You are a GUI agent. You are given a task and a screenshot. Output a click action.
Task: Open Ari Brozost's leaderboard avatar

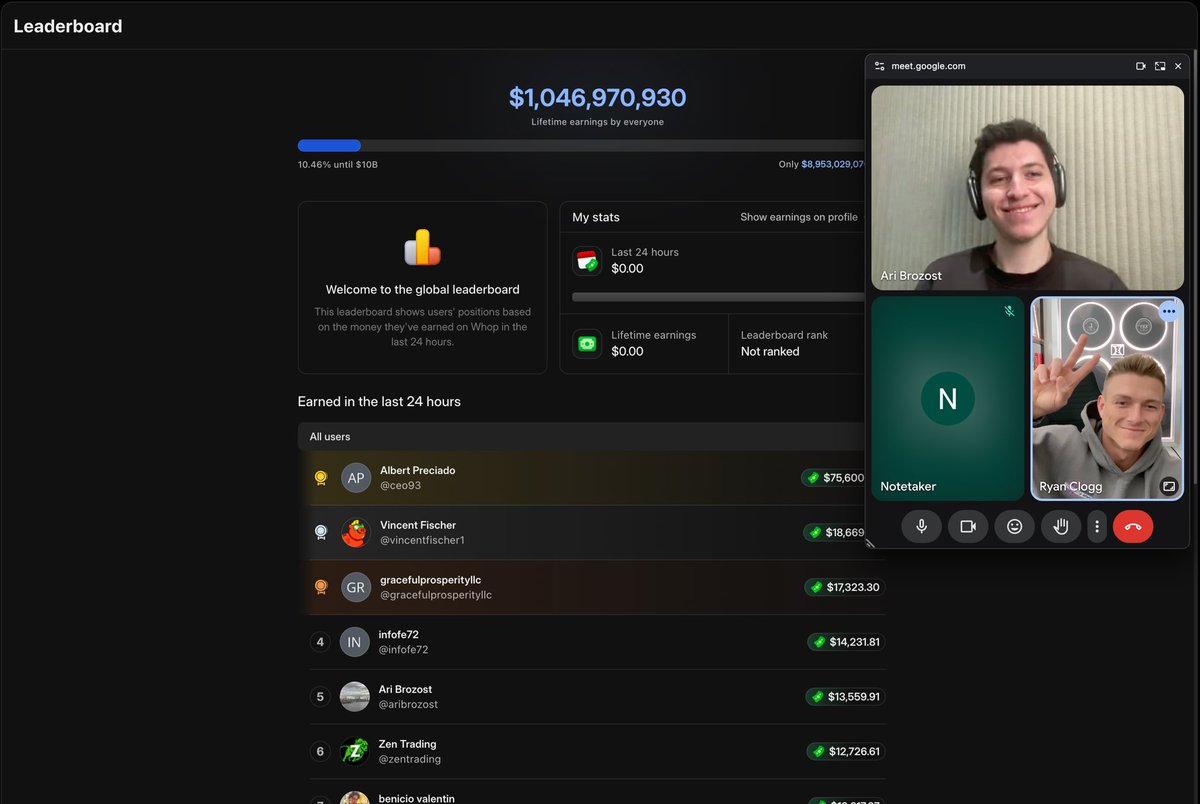(354, 697)
